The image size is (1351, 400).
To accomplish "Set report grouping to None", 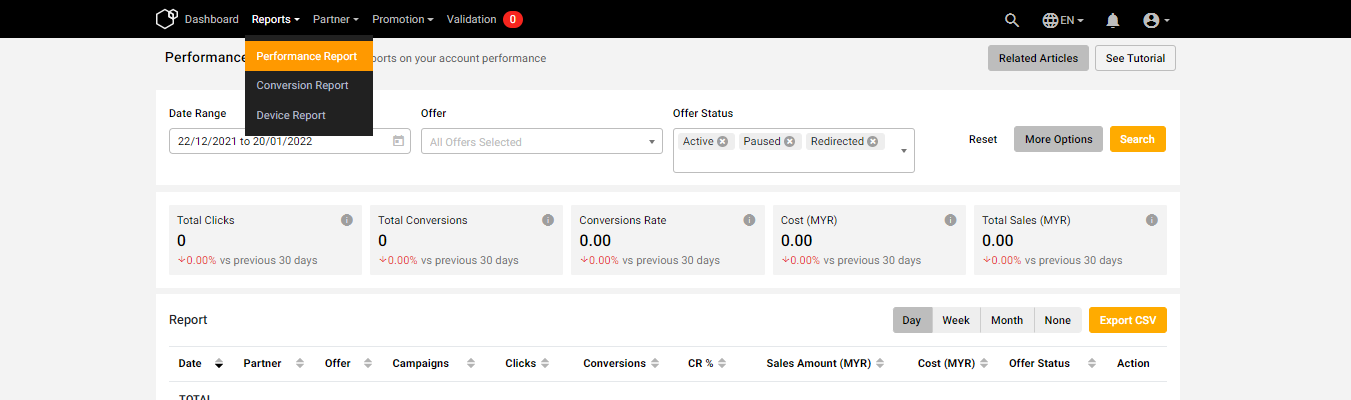I will click(x=1058, y=320).
